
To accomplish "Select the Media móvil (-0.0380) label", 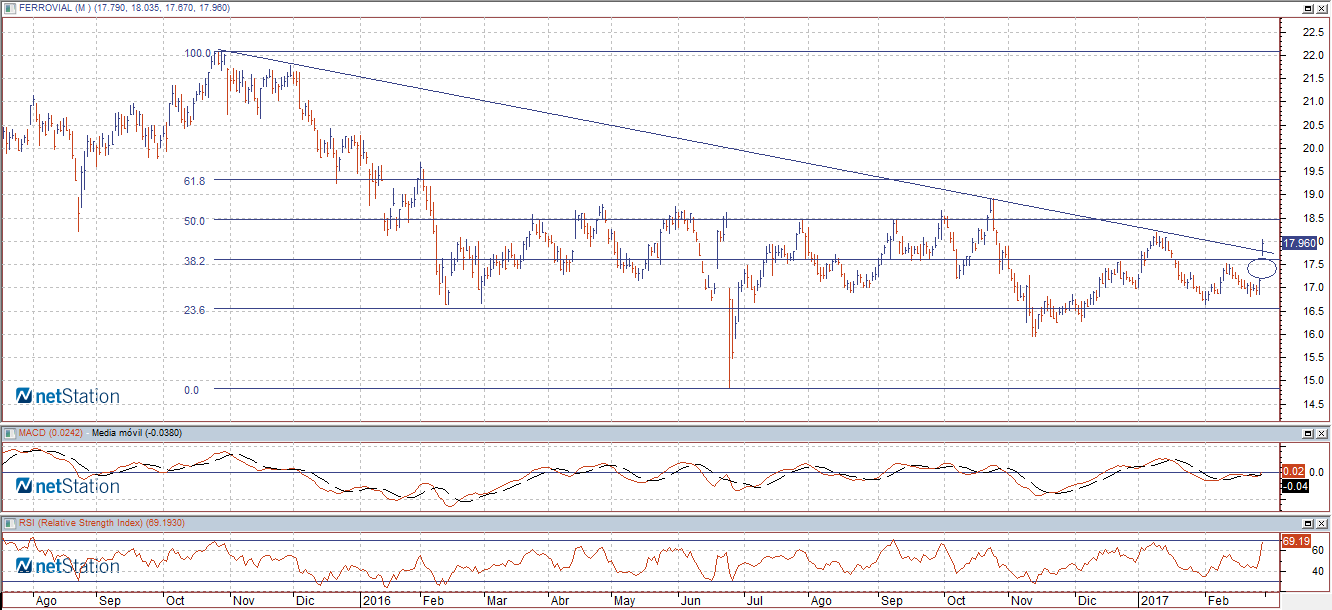I will pos(135,433).
